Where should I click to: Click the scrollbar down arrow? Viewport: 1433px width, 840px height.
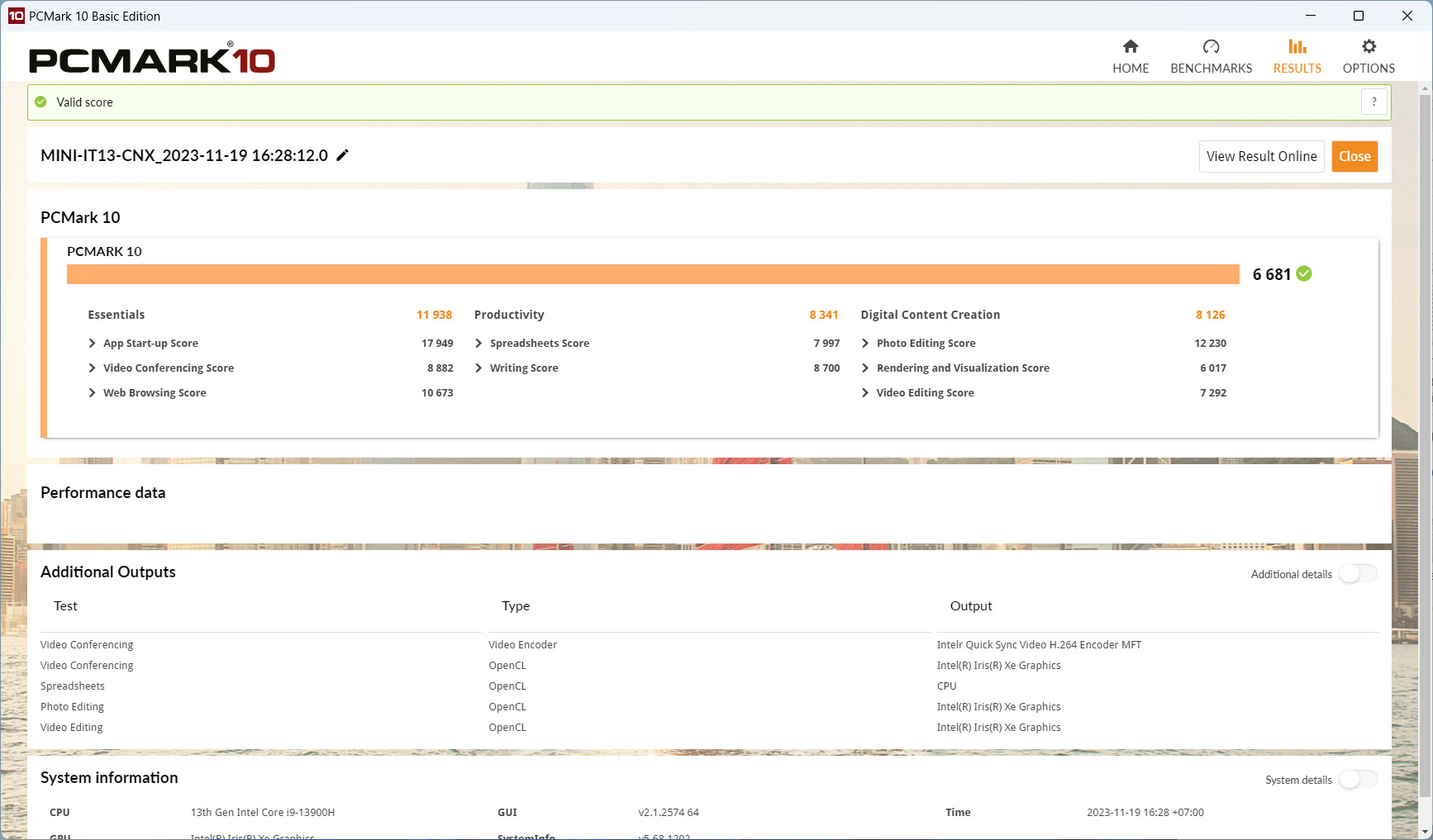point(1425,832)
